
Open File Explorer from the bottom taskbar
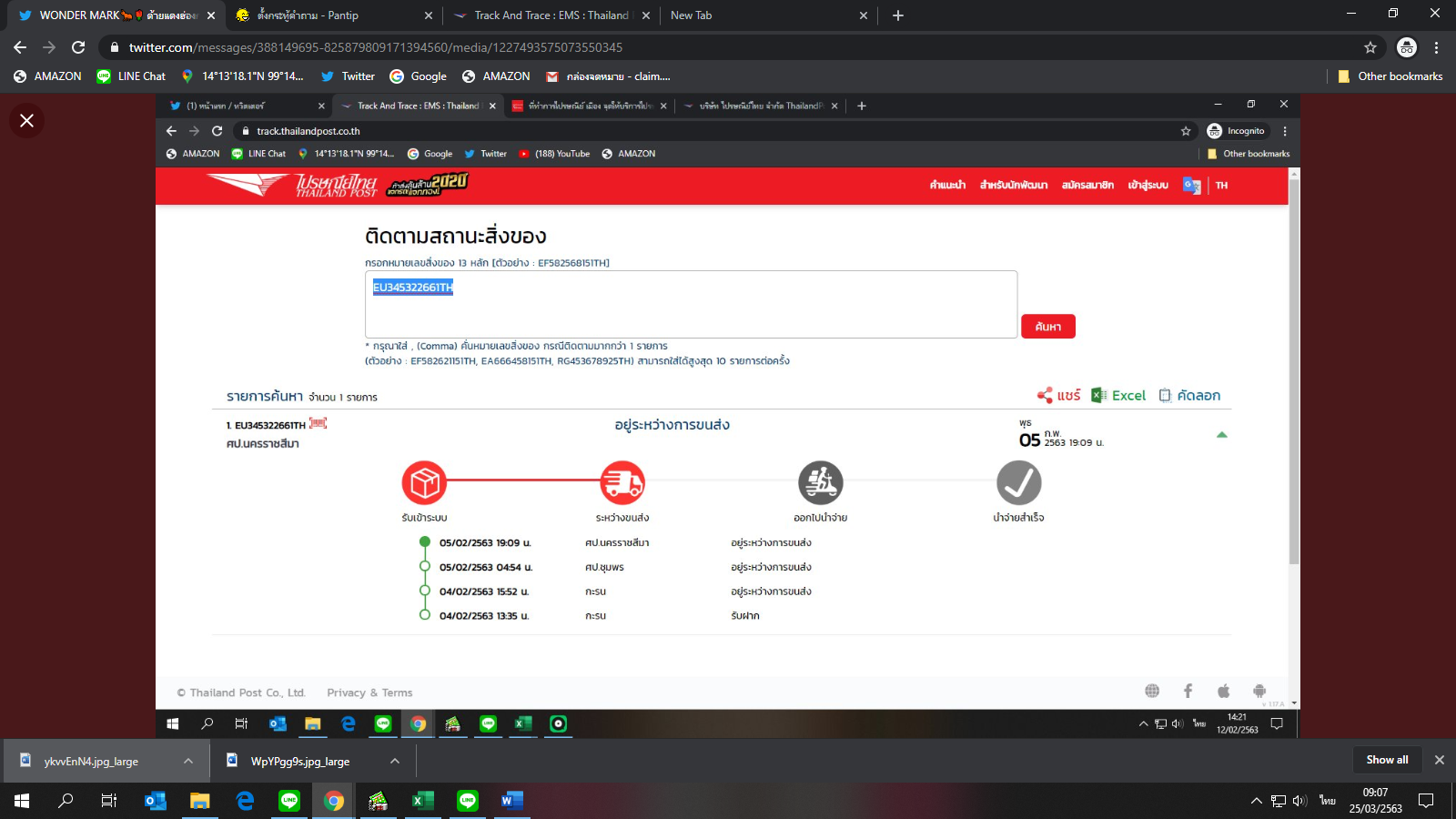(x=200, y=801)
